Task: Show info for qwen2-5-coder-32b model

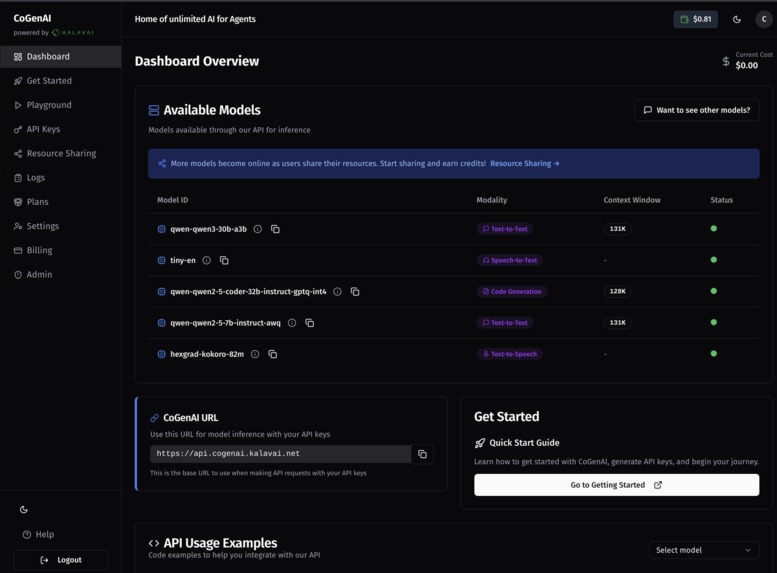Action: [x=337, y=291]
